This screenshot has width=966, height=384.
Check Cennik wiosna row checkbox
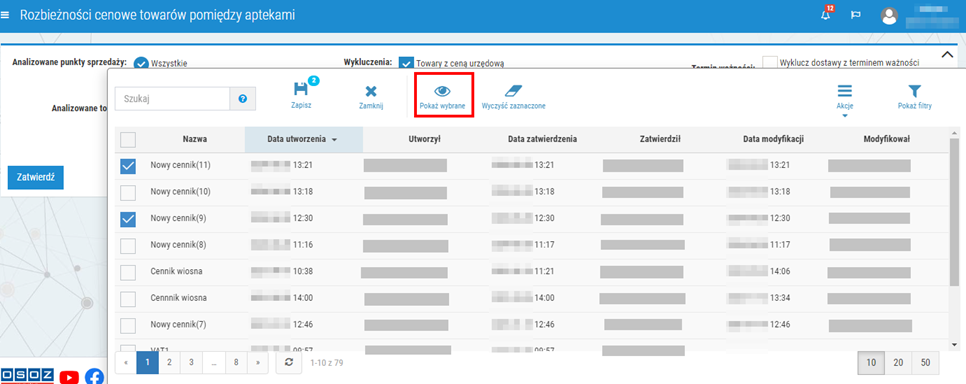tap(128, 272)
